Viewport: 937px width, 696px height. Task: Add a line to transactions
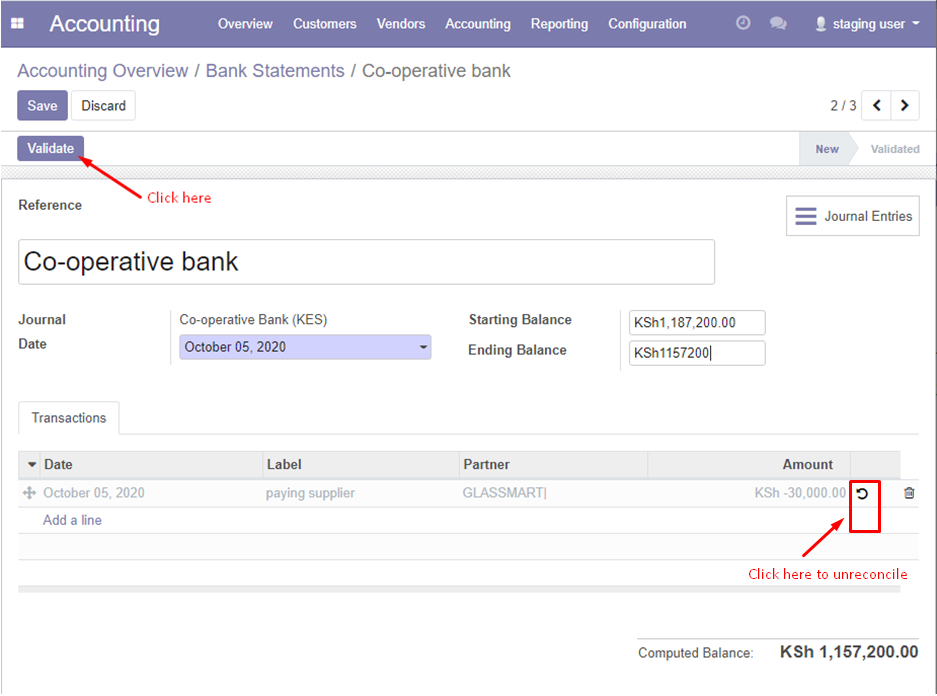(x=72, y=520)
